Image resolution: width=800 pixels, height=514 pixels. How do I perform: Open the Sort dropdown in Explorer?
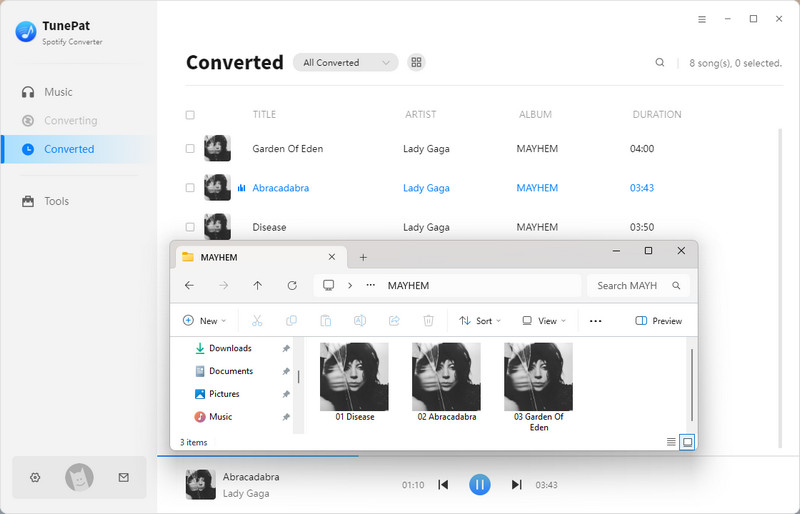(x=480, y=321)
